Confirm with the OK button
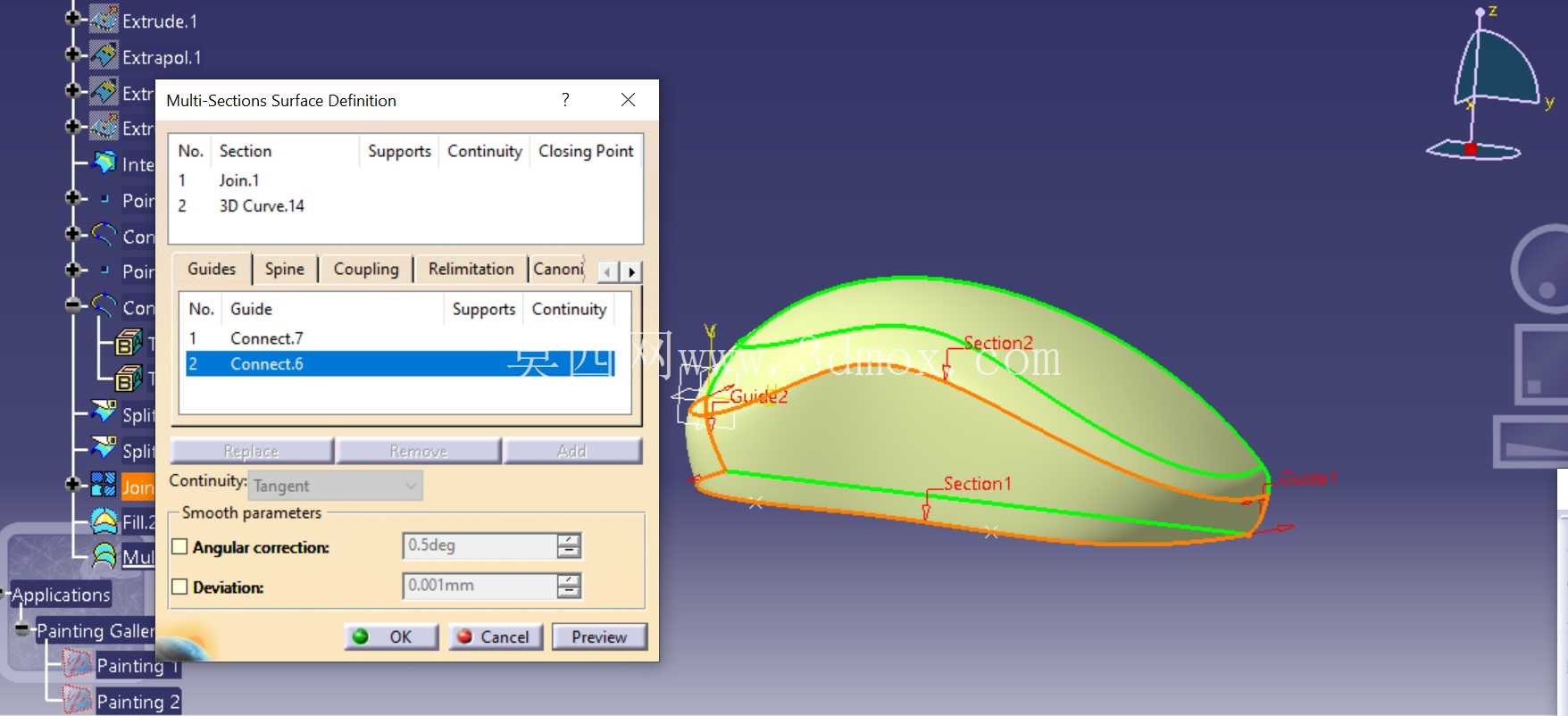This screenshot has height=716, width=1568. coord(391,637)
